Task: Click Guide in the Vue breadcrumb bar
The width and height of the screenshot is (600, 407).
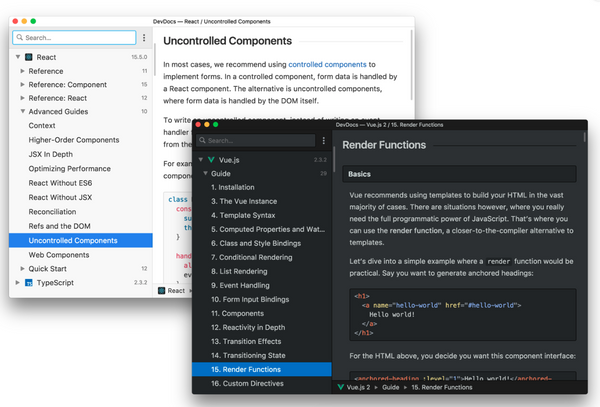Action: (x=390, y=387)
